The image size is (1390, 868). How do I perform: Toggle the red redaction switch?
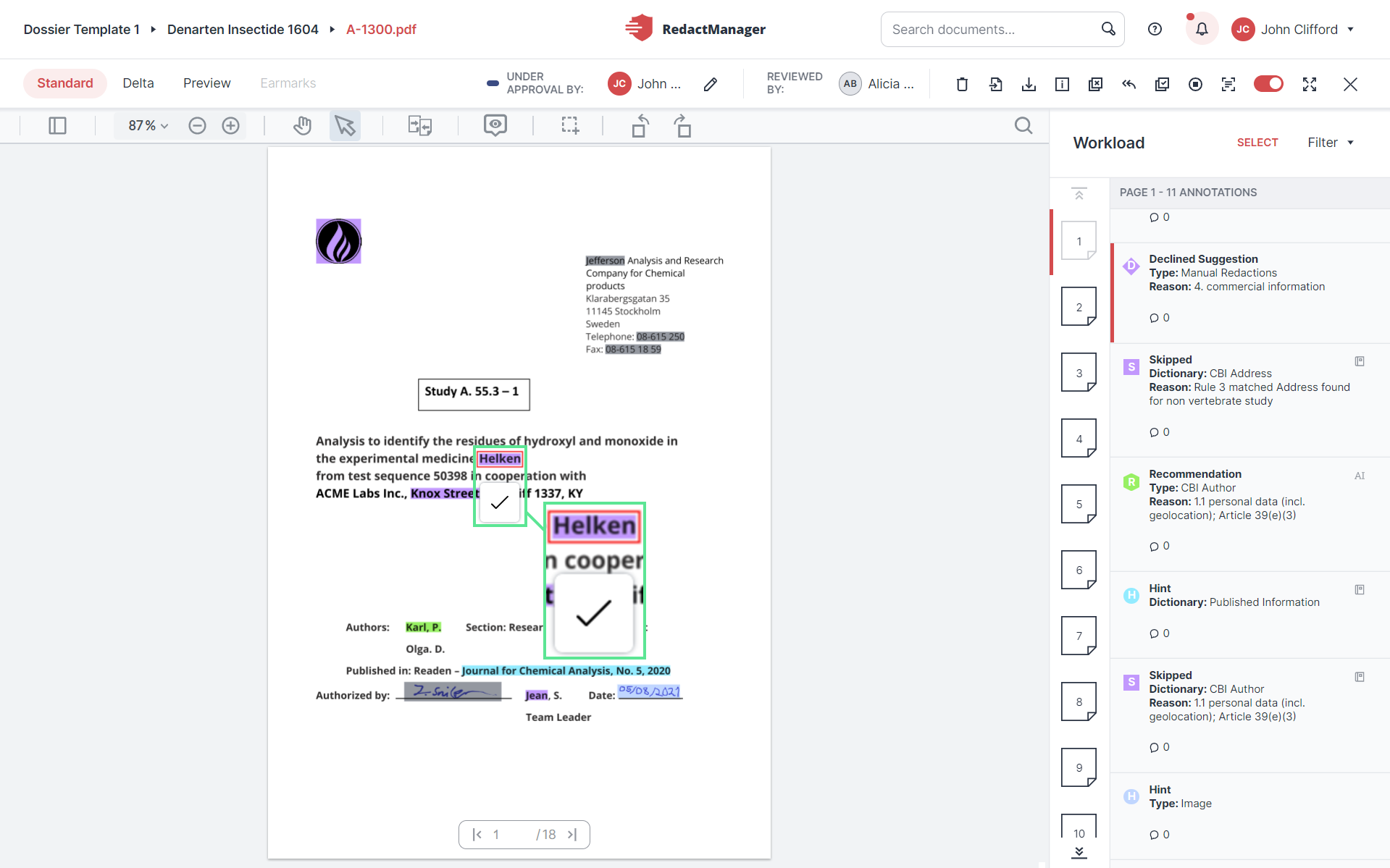point(1268,84)
